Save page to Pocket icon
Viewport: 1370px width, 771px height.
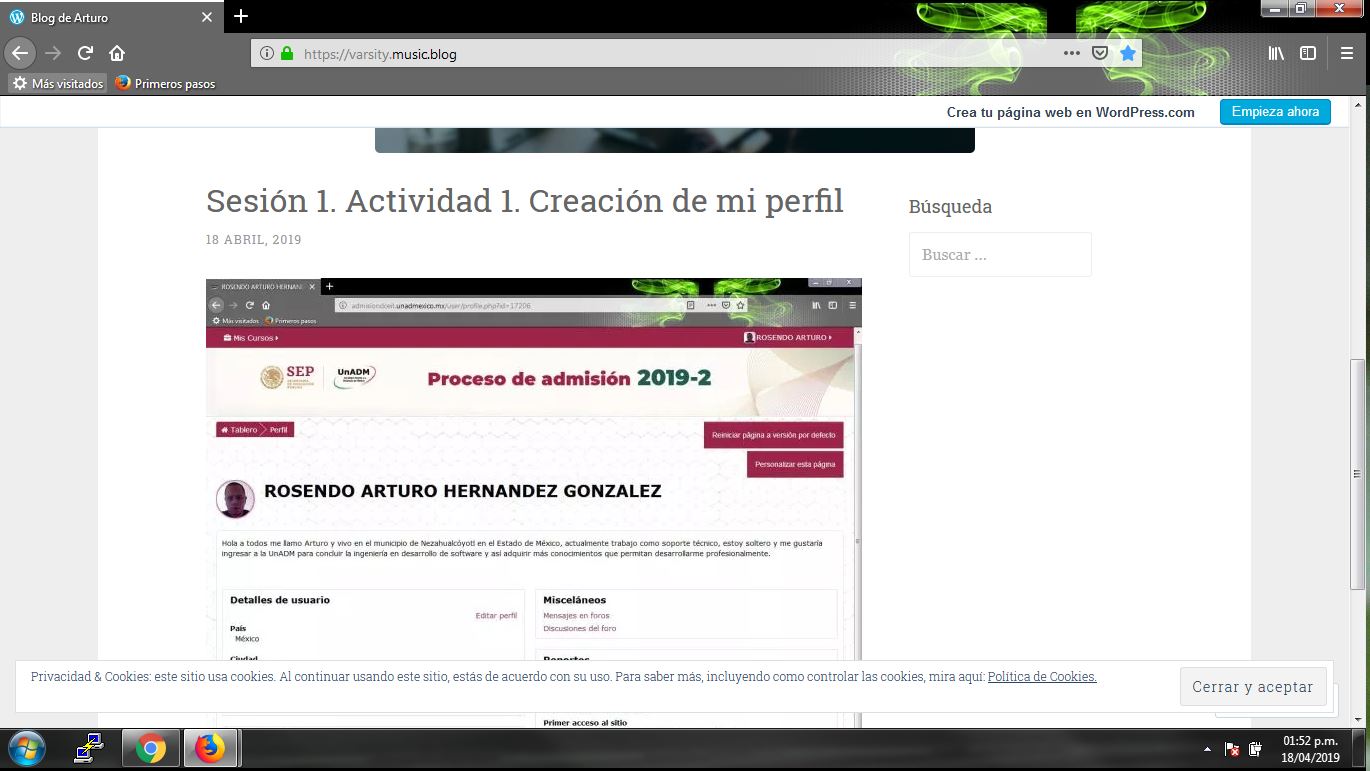1100,53
